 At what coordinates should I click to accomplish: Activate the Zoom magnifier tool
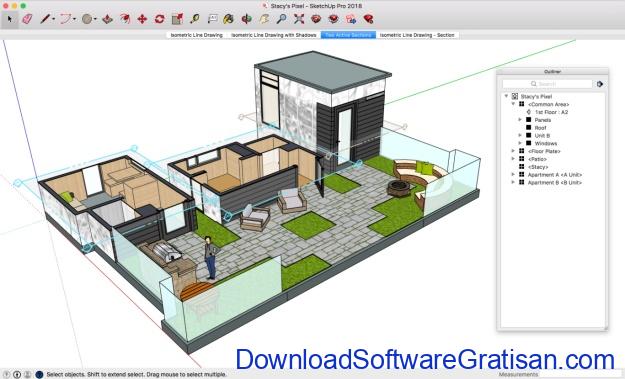281,19
